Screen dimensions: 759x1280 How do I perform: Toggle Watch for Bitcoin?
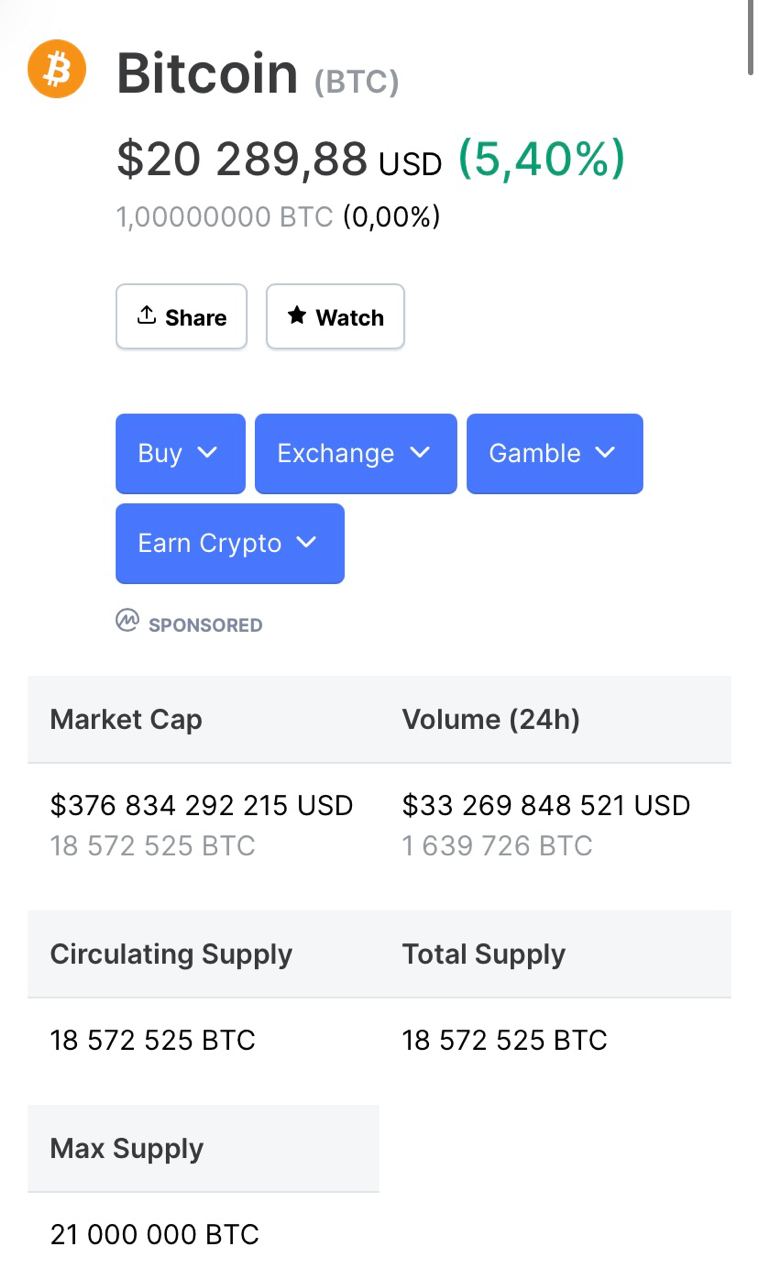click(x=335, y=317)
